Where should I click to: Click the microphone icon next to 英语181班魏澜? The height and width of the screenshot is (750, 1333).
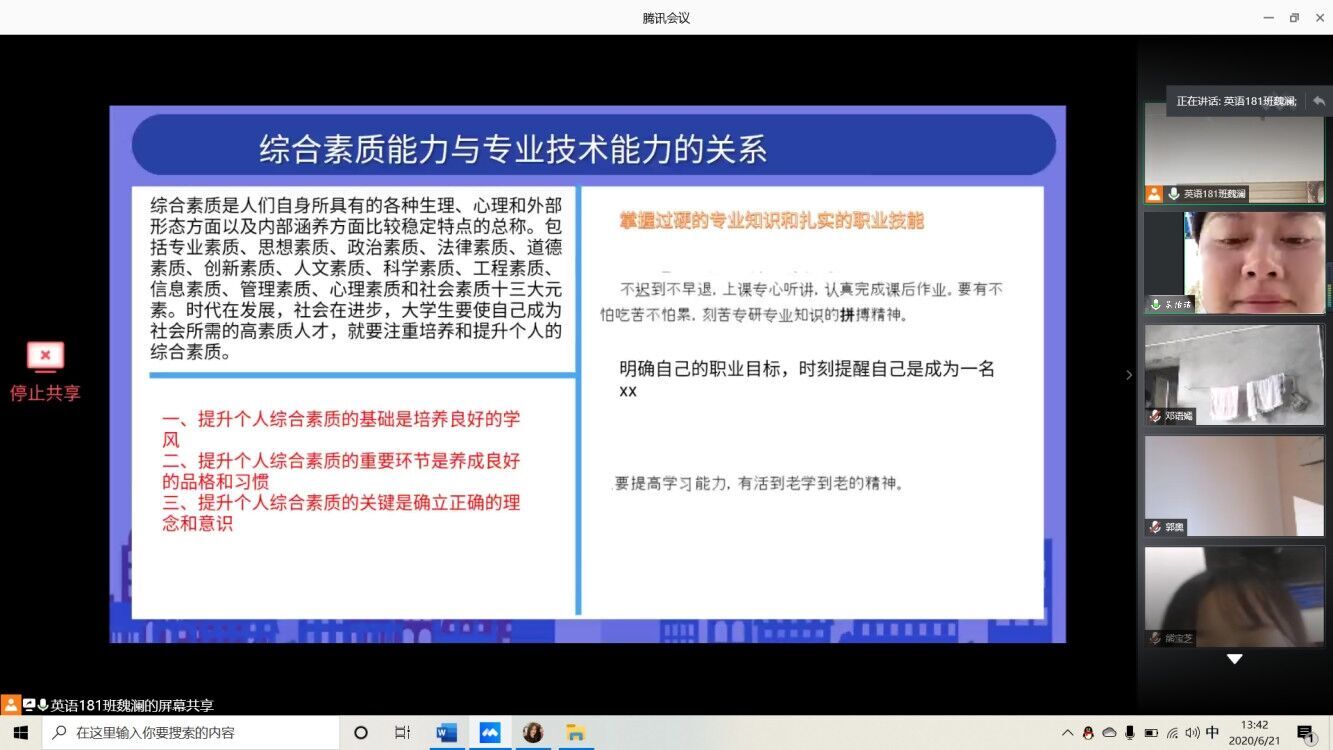[x=1173, y=194]
